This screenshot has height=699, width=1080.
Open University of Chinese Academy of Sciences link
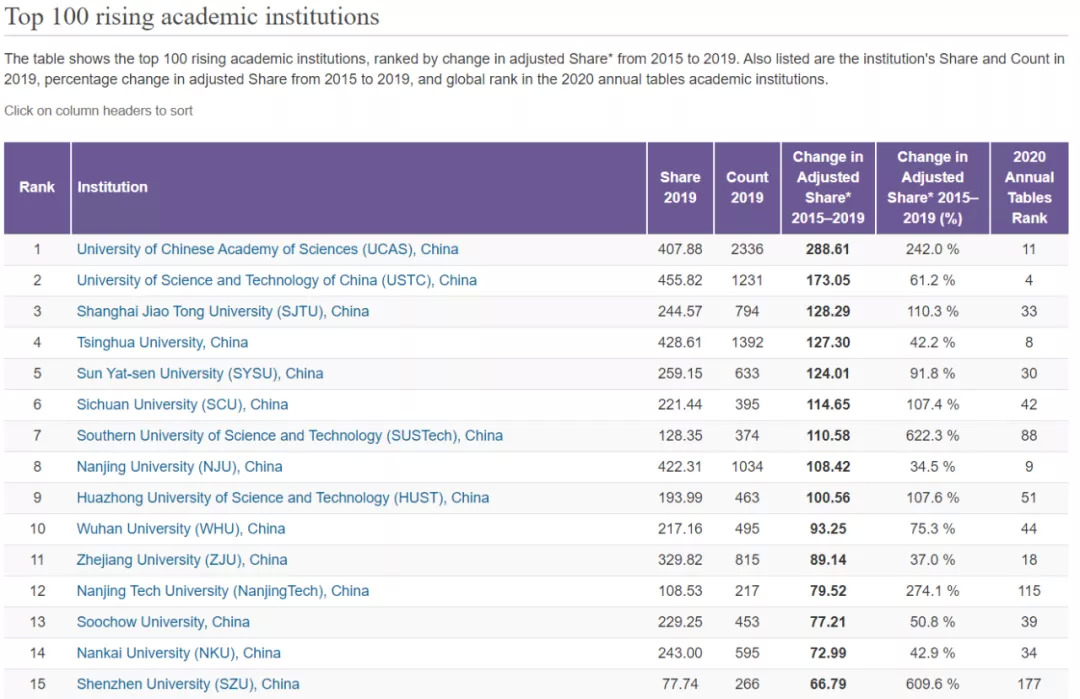(x=267, y=249)
